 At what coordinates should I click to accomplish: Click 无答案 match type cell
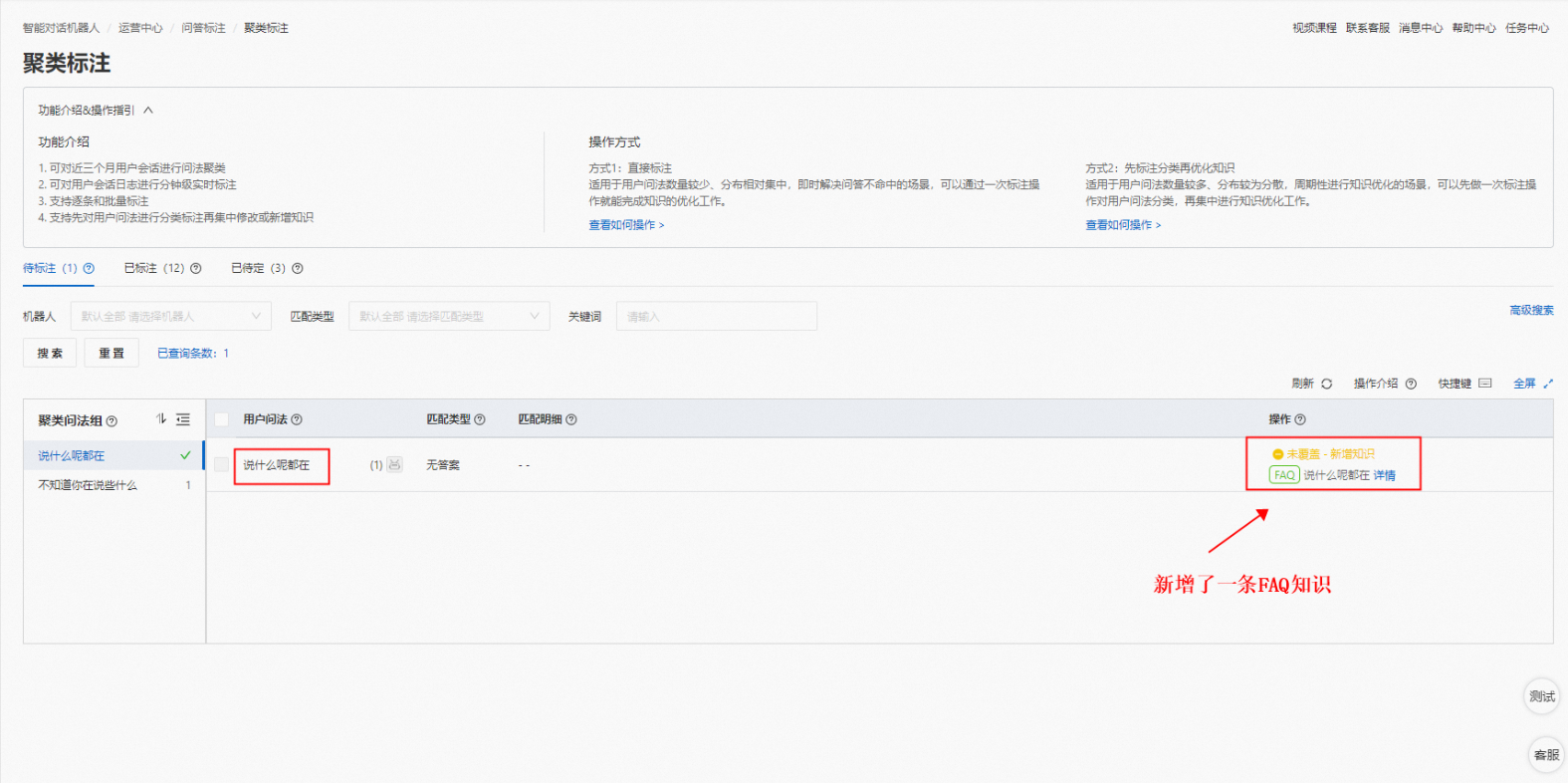[x=443, y=465]
